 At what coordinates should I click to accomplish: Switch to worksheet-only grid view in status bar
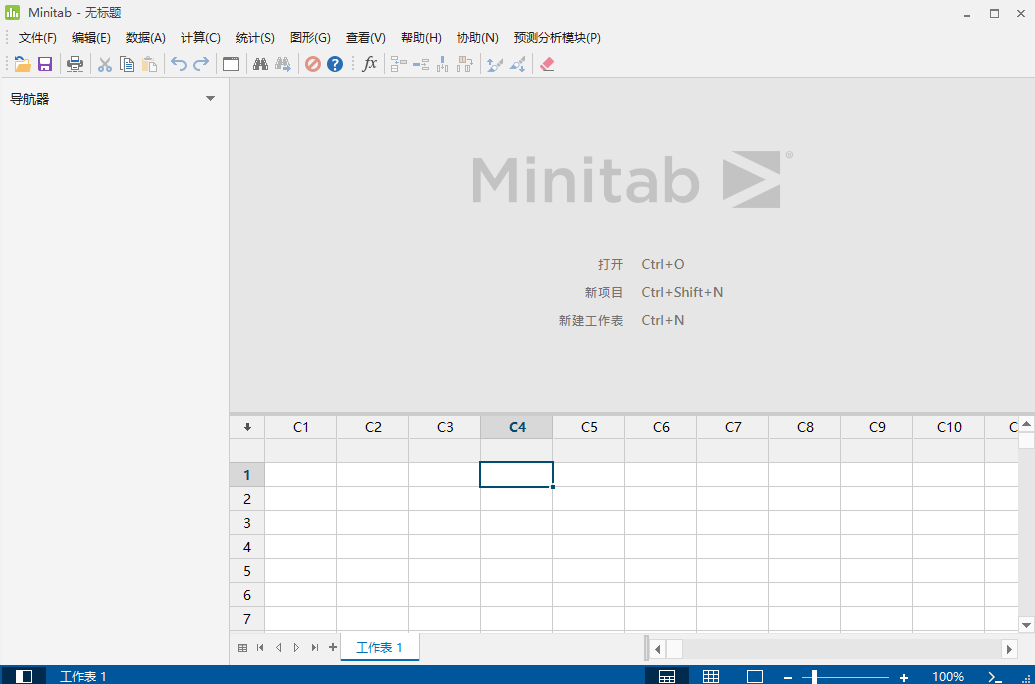711,676
